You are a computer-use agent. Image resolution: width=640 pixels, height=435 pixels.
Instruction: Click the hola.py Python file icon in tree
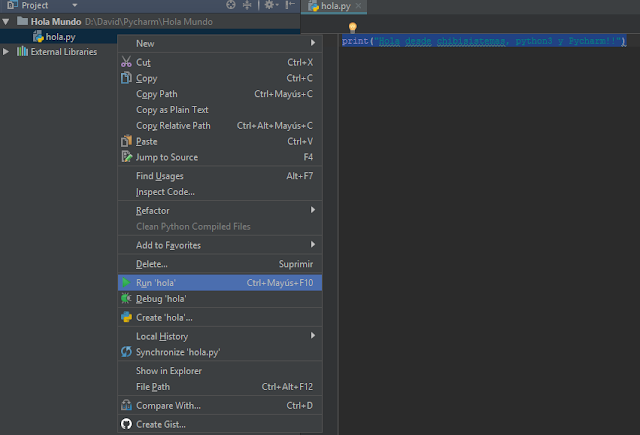pos(38,36)
